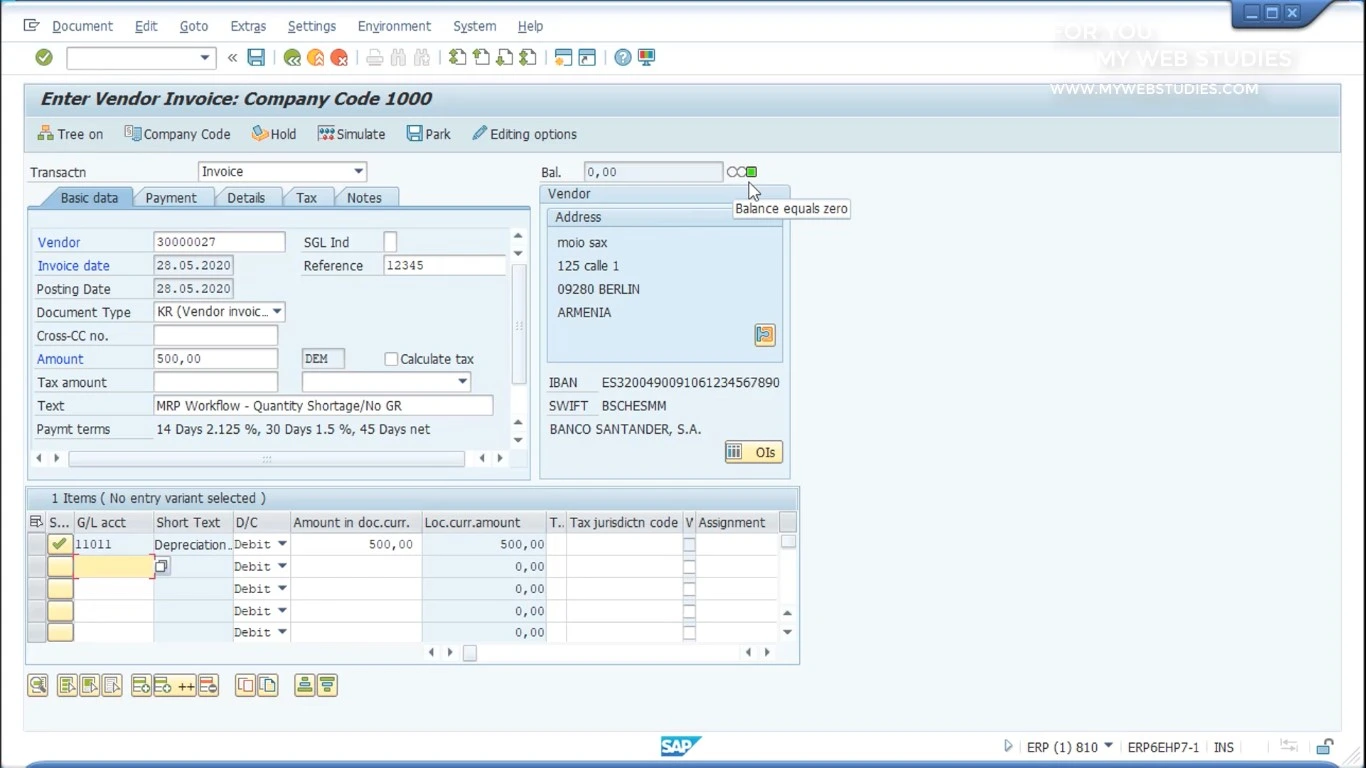Image resolution: width=1366 pixels, height=768 pixels.
Task: Click the Basic data horizontal scrollbar thumb
Action: click(x=266, y=459)
